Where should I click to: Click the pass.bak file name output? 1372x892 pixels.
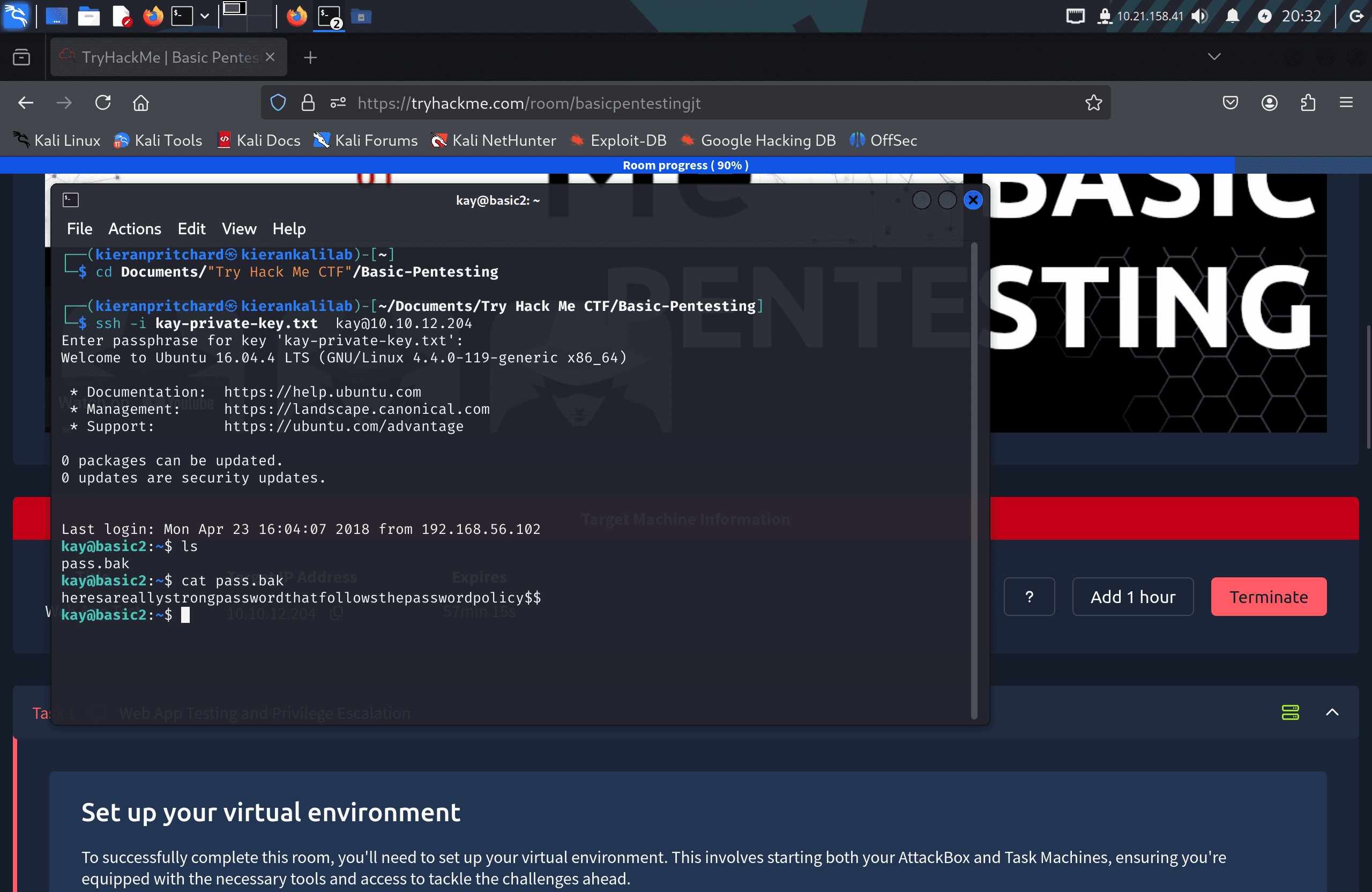(95, 563)
